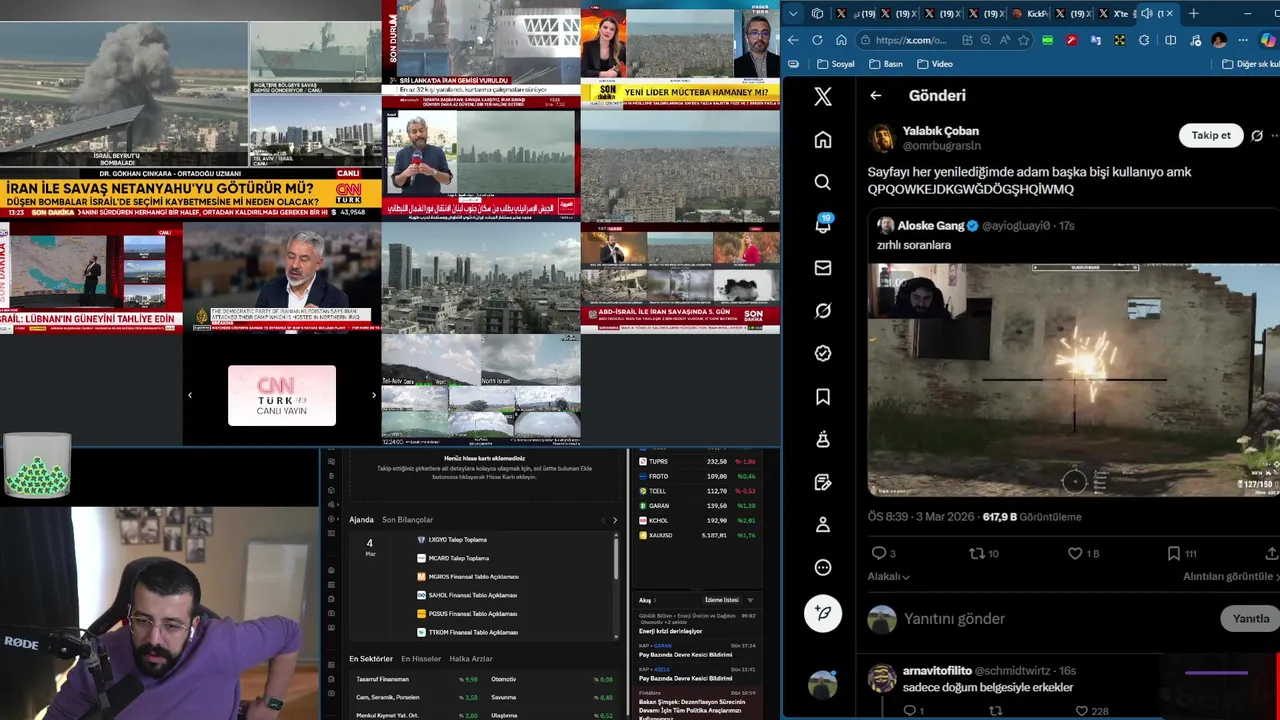Image resolution: width=1280 pixels, height=720 pixels.
Task: Select the Ajanda tab
Action: pos(361,520)
